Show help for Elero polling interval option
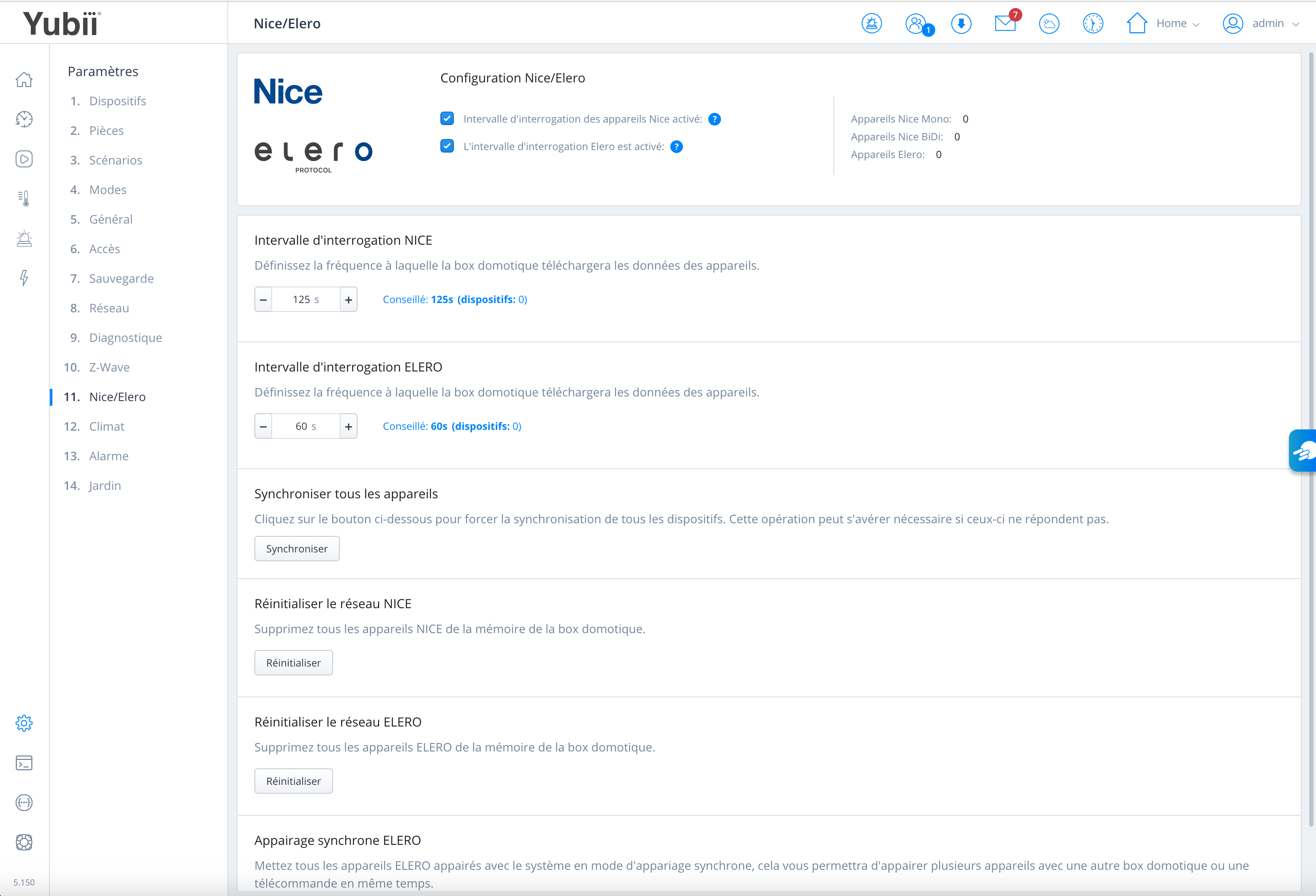The image size is (1316, 896). click(676, 147)
